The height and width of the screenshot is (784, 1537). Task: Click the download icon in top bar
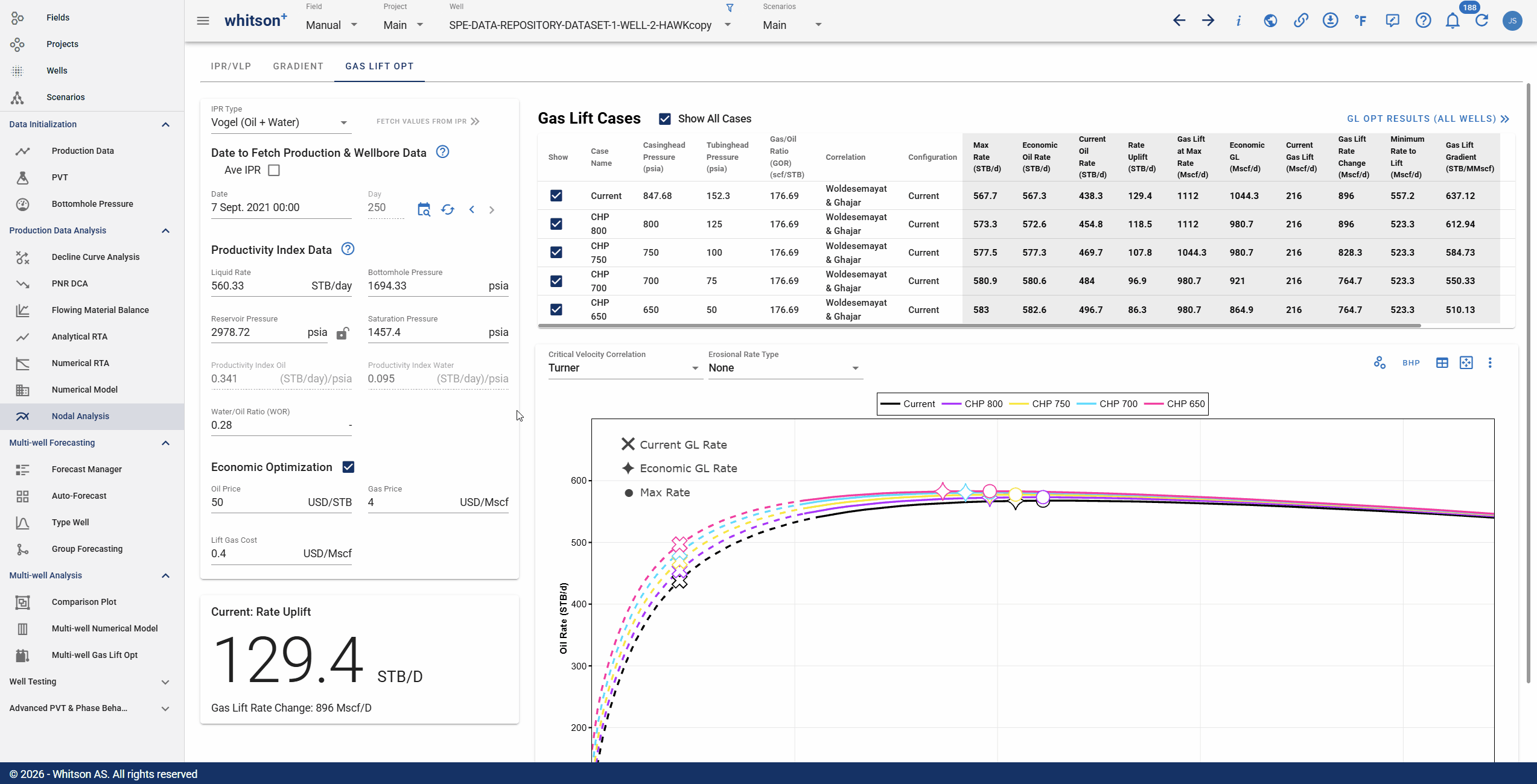[1330, 21]
